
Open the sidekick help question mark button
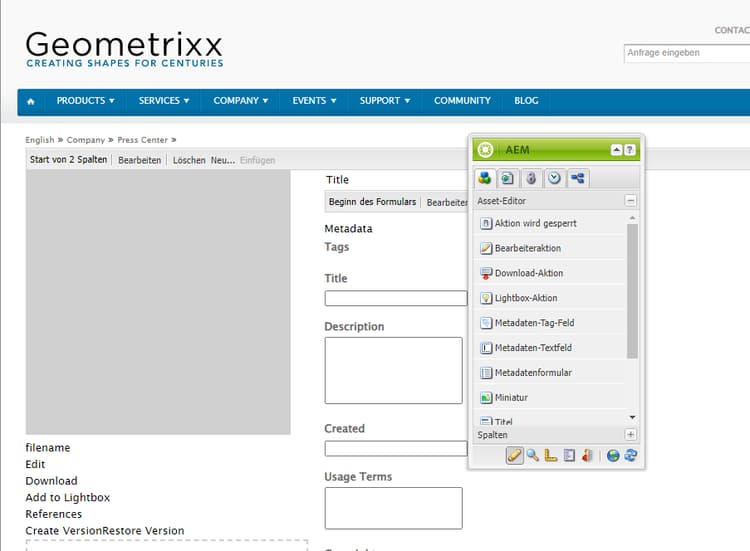tap(630, 150)
